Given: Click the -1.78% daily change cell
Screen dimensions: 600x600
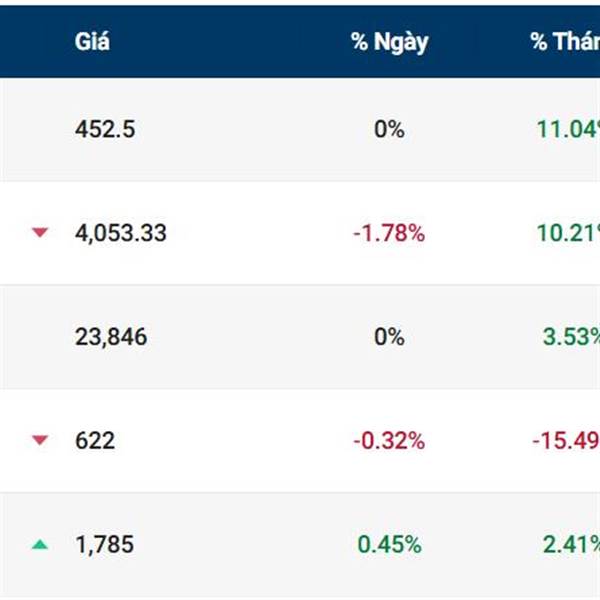Looking at the screenshot, I should pyautogui.click(x=389, y=233).
